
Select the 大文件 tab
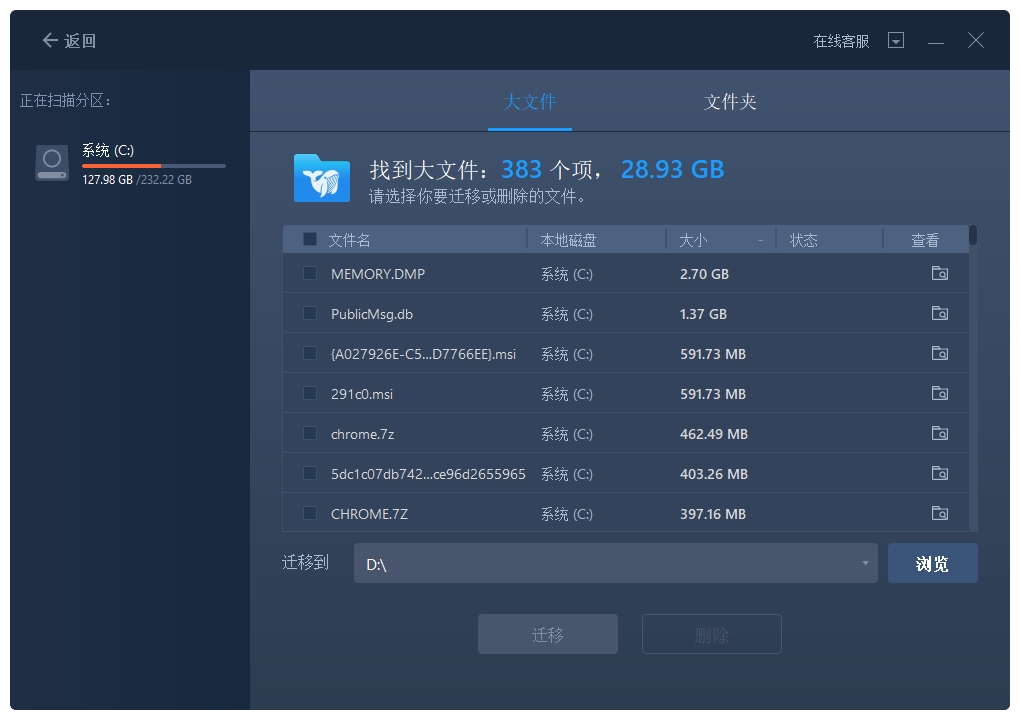point(530,102)
